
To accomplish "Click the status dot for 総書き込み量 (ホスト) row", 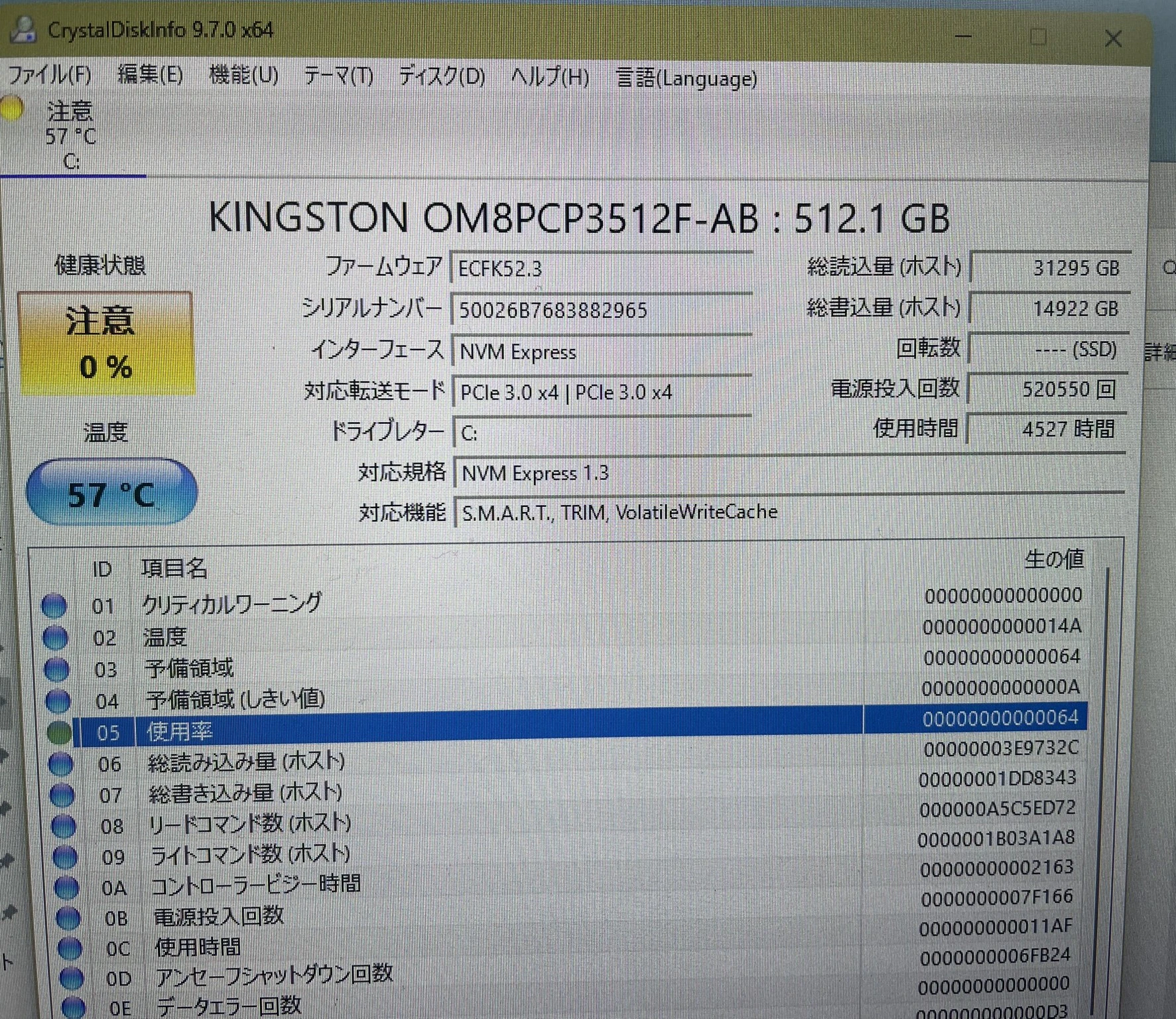I will (x=62, y=795).
